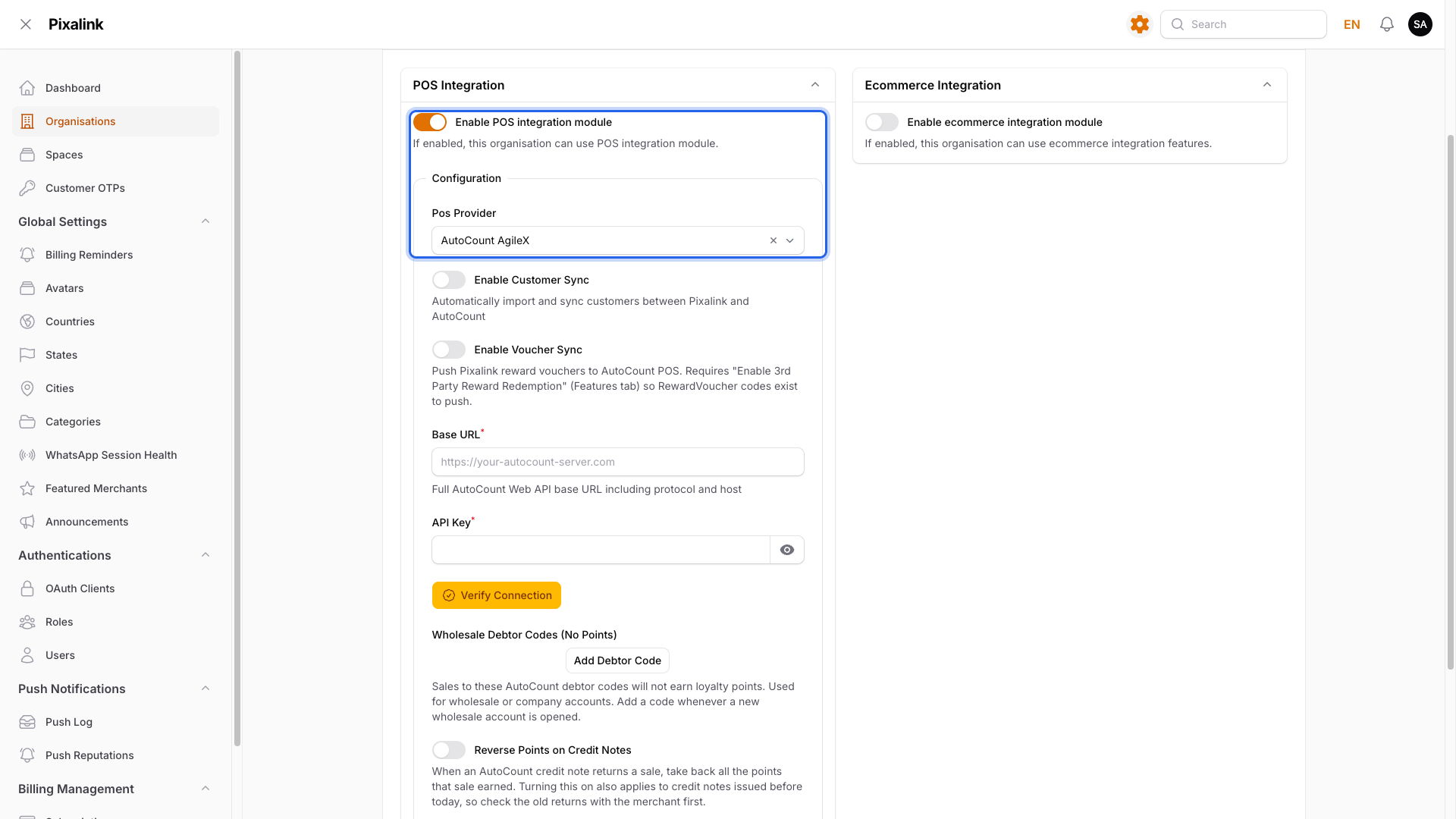Viewport: 1456px width, 819px height.
Task: Toggle Reverse Points on Credit Notes
Action: [x=449, y=750]
